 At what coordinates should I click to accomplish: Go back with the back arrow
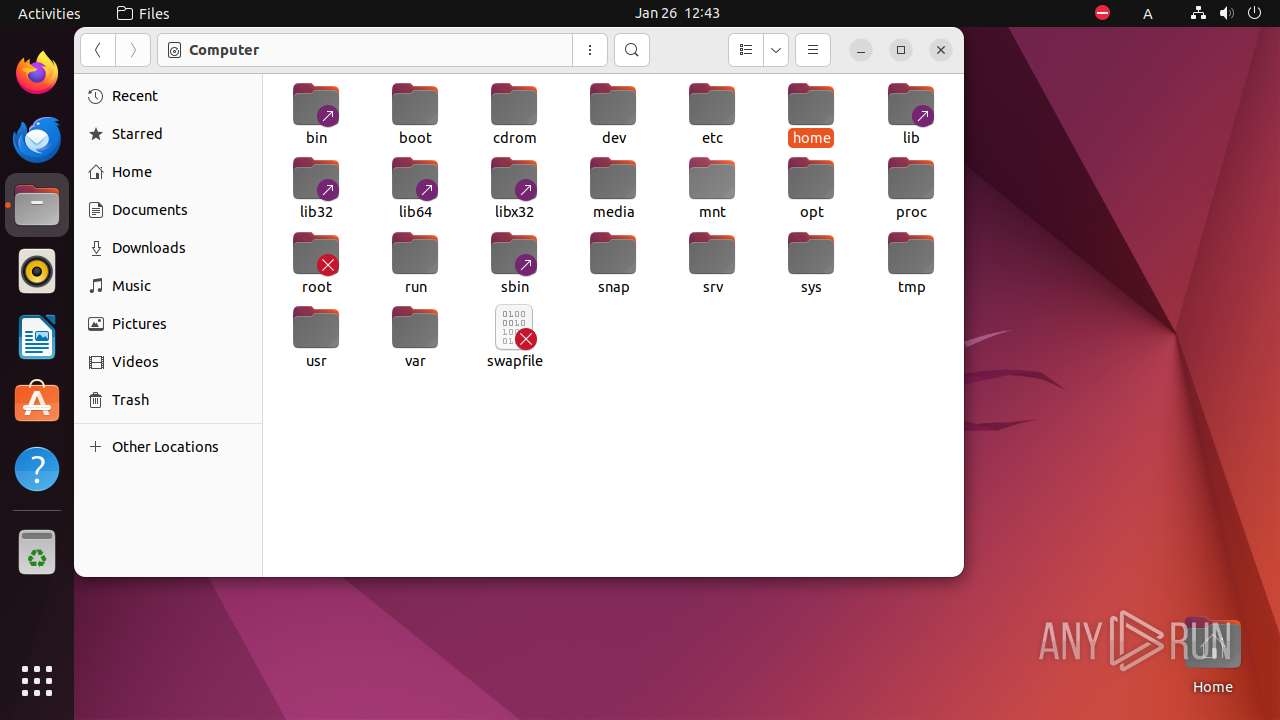pyautogui.click(x=97, y=50)
